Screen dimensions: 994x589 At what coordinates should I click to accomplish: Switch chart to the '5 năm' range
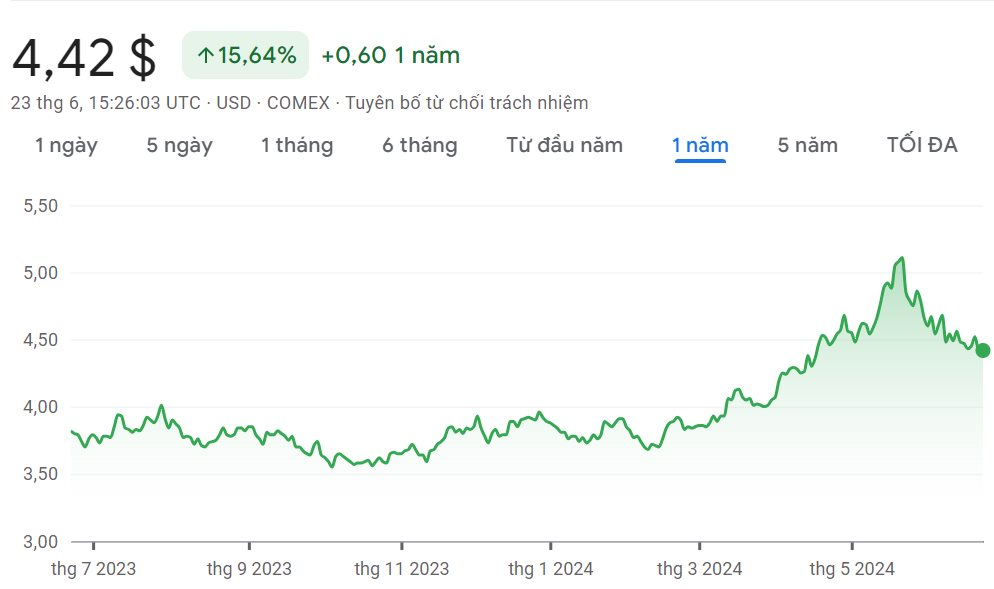pyautogui.click(x=807, y=145)
